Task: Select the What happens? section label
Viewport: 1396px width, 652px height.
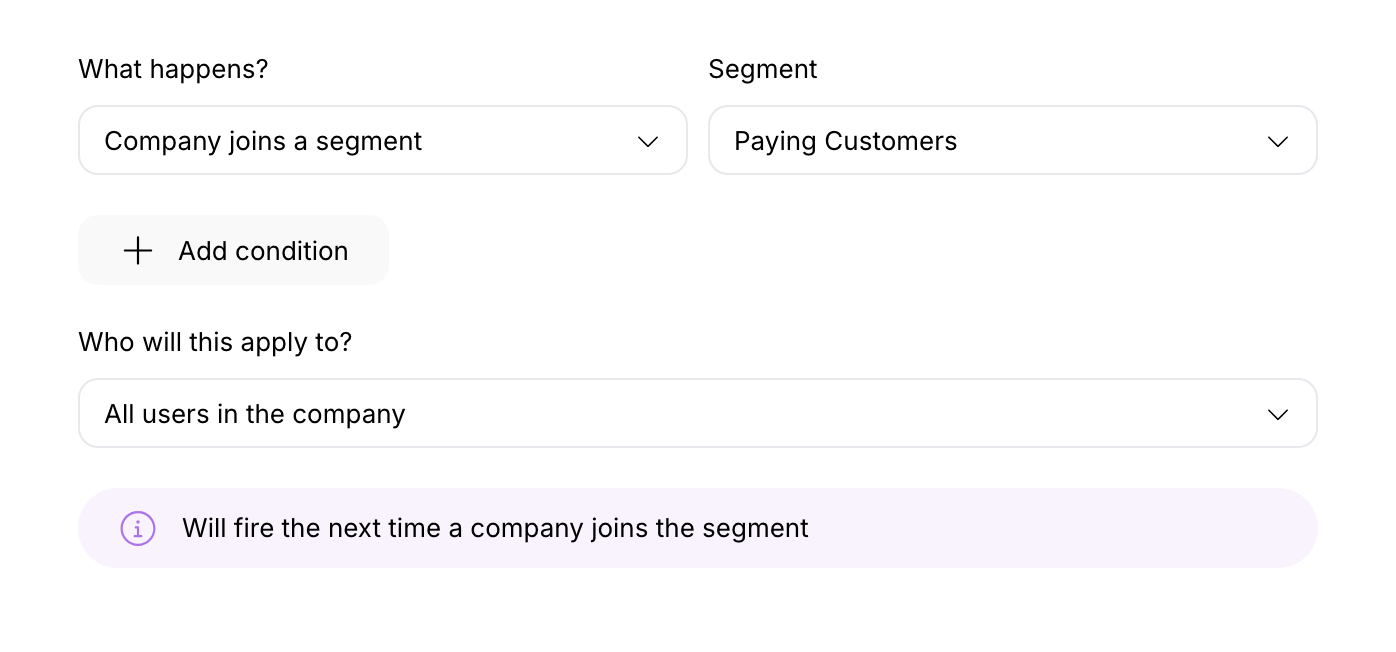Action: 172,68
